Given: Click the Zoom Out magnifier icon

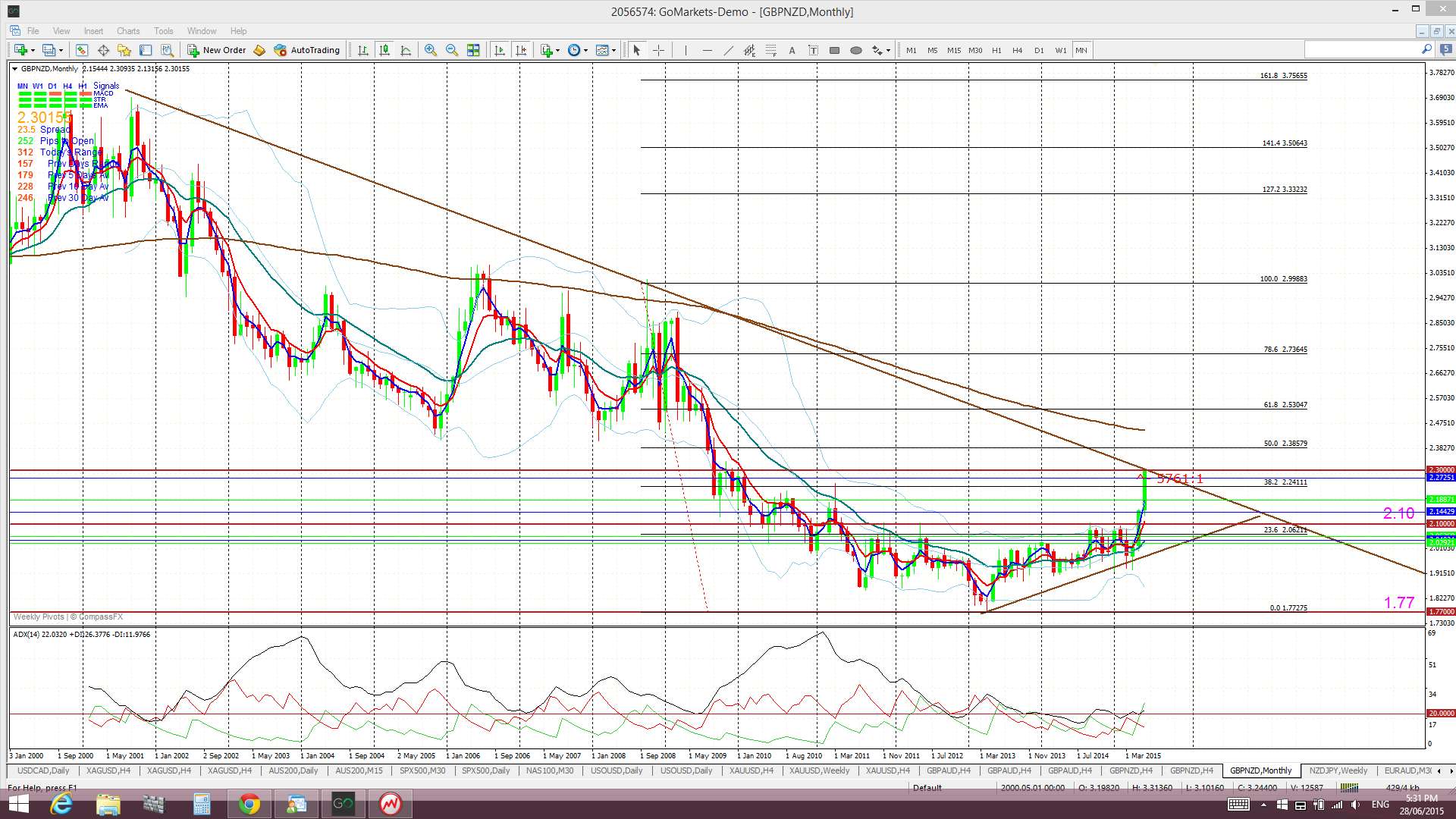Looking at the screenshot, I should 452,50.
